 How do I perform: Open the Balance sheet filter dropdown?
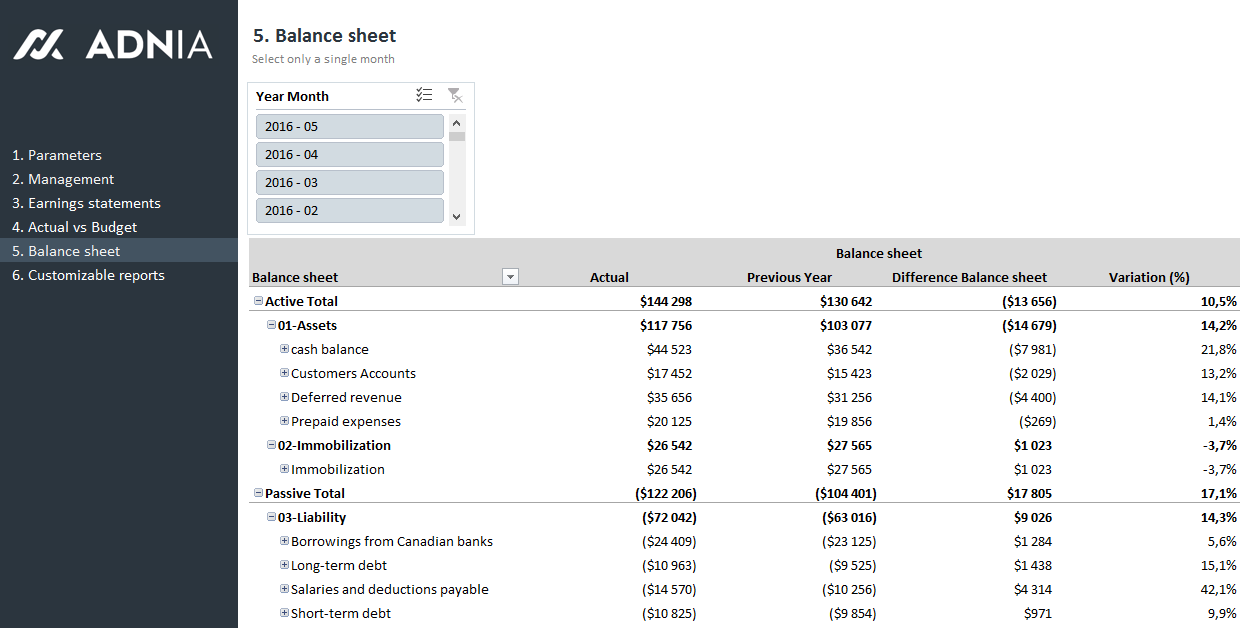[510, 277]
